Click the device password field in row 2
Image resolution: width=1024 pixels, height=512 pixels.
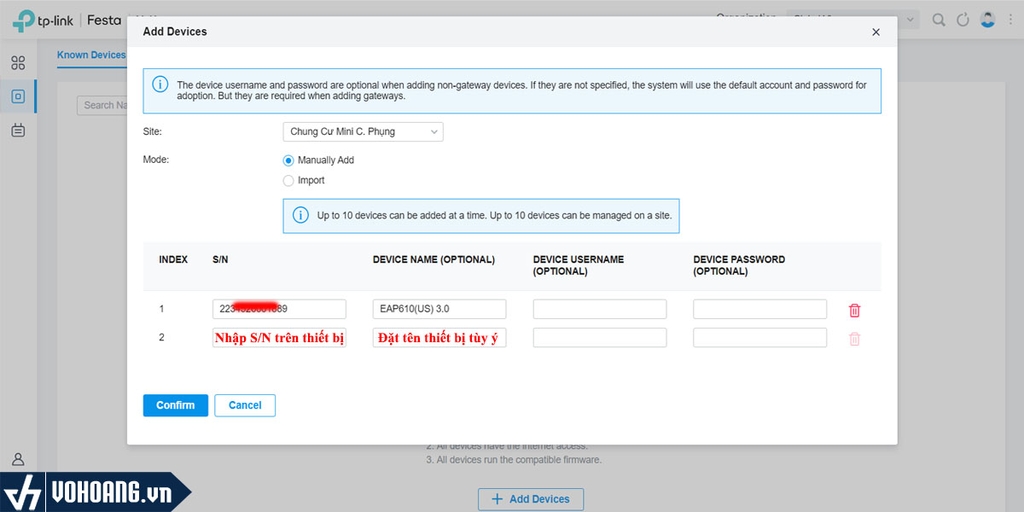point(760,338)
